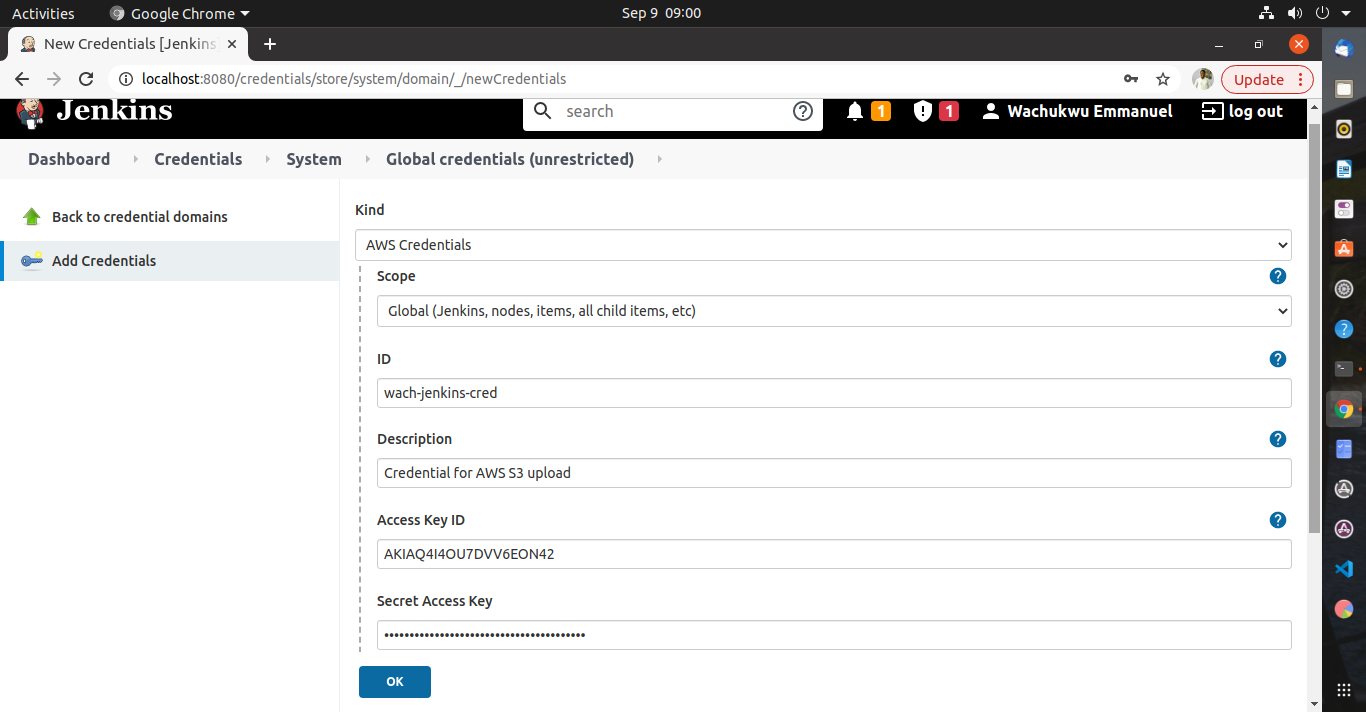Screen dimensions: 1366x712
Task: Open Ubuntu Software from the dock
Action: pyautogui.click(x=1344, y=249)
